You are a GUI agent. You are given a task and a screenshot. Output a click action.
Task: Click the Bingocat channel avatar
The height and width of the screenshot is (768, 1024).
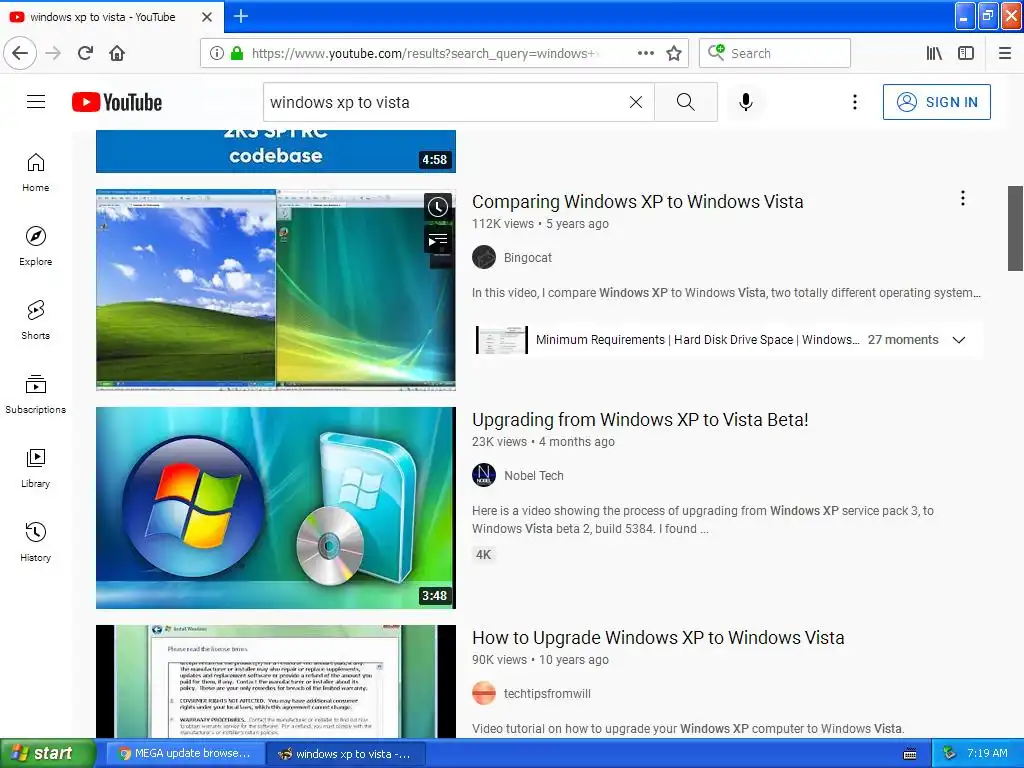(x=484, y=257)
